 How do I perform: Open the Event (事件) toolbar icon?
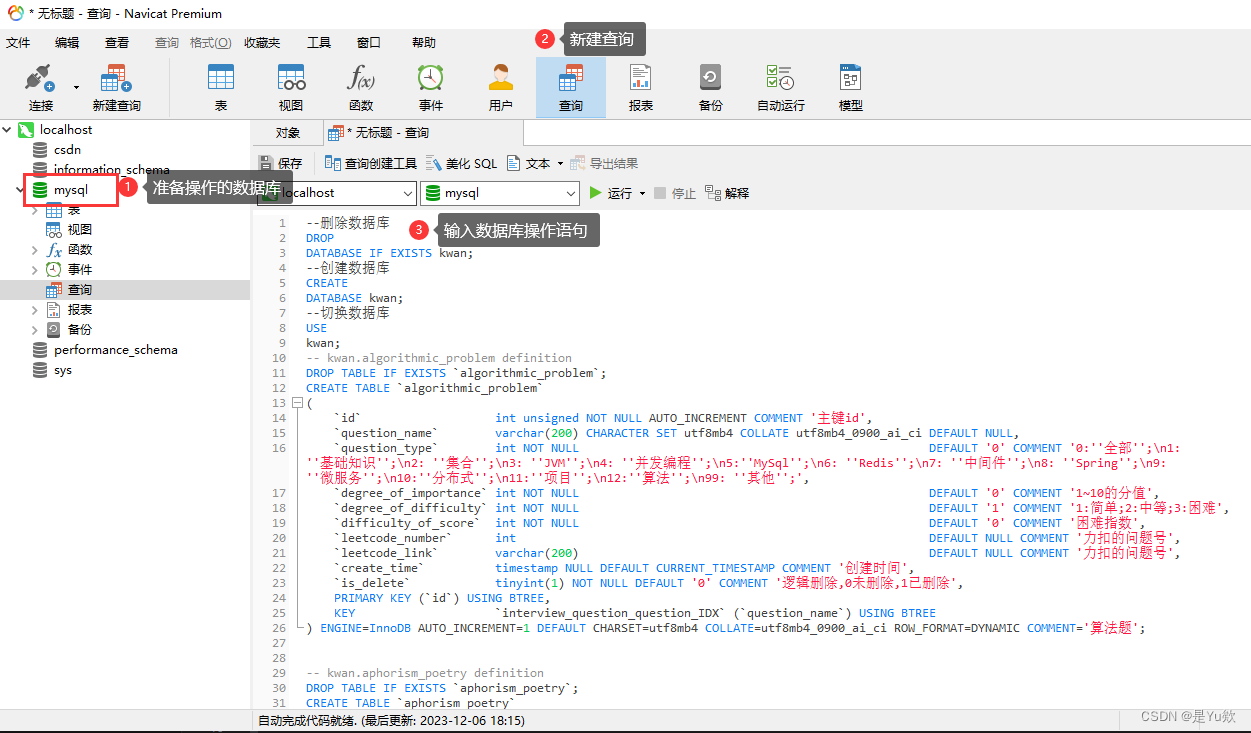coord(431,88)
